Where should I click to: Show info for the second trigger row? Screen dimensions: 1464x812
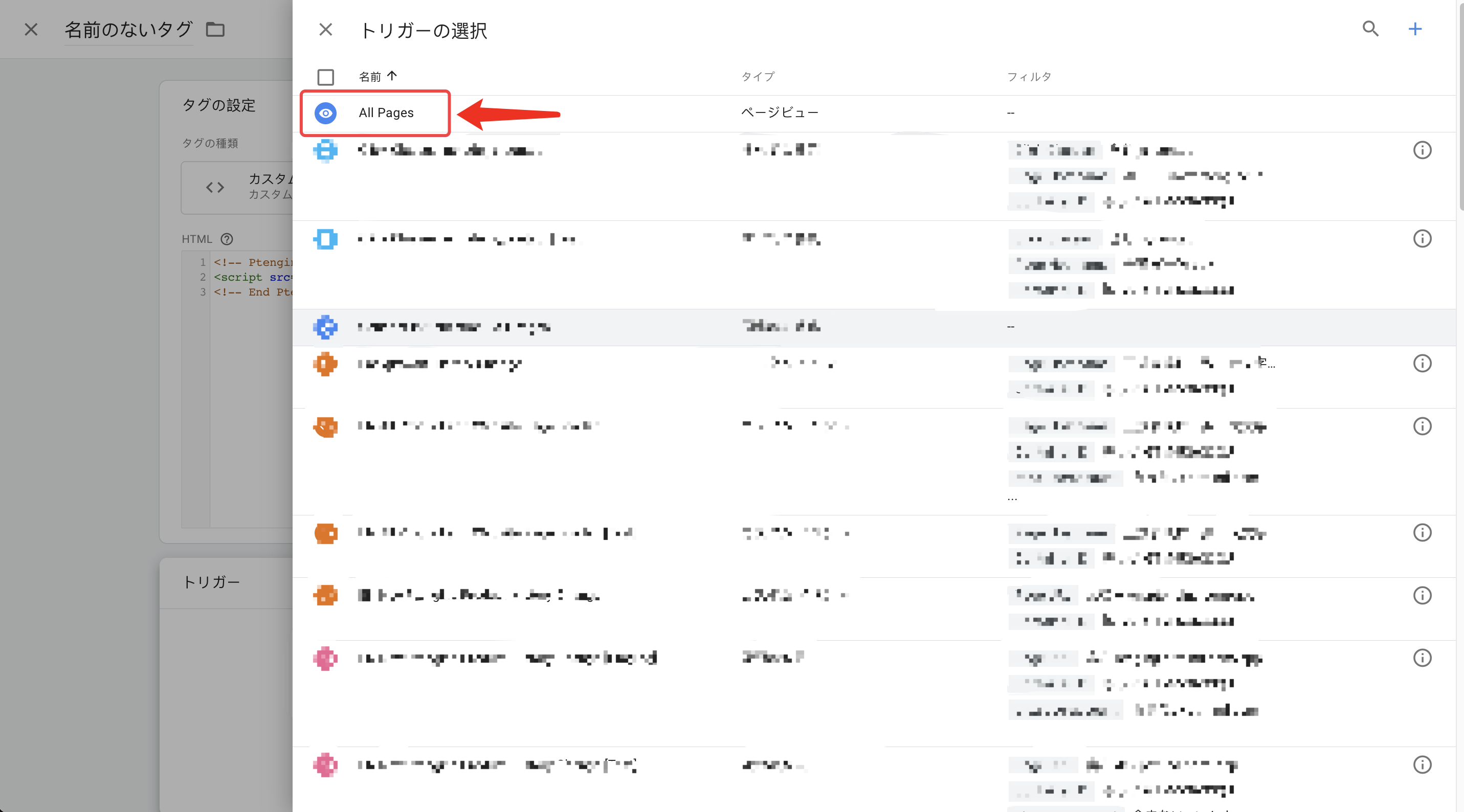(x=1422, y=150)
